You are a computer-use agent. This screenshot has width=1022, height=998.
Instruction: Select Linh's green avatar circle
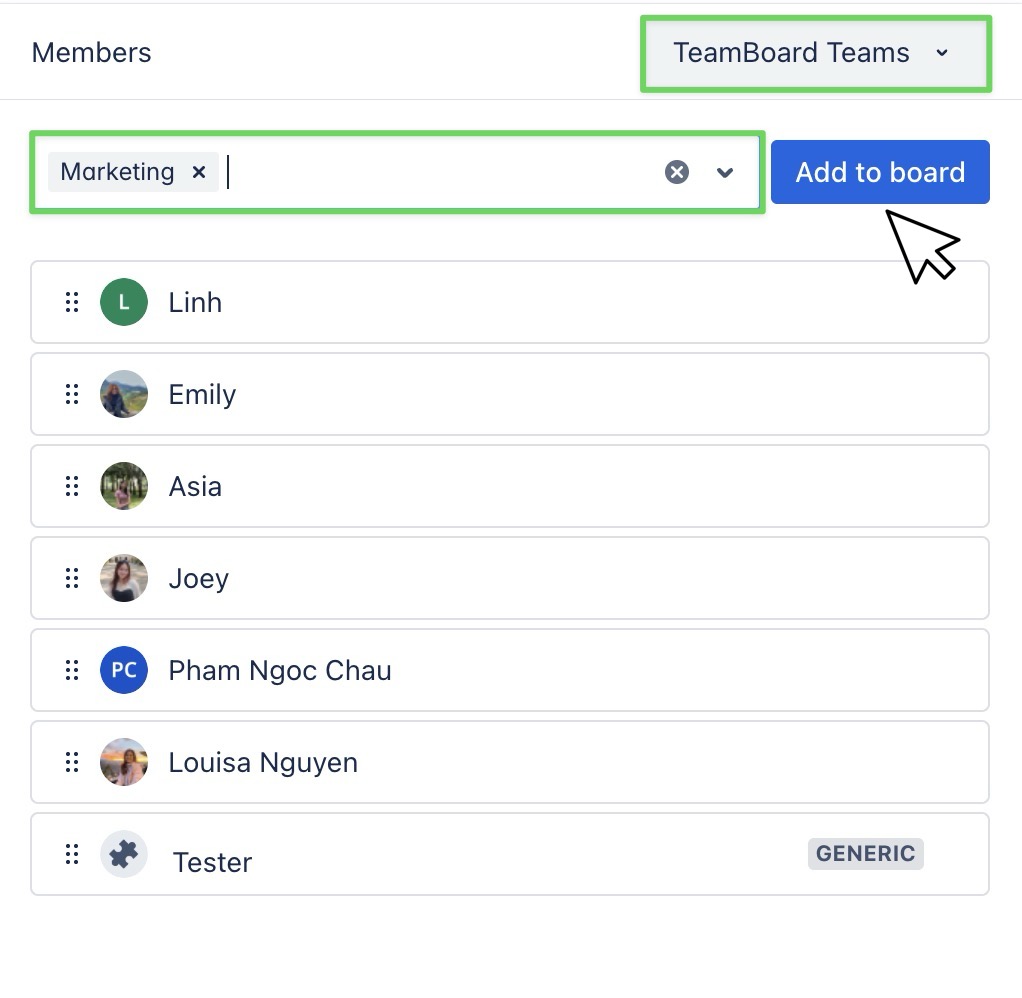click(123, 302)
